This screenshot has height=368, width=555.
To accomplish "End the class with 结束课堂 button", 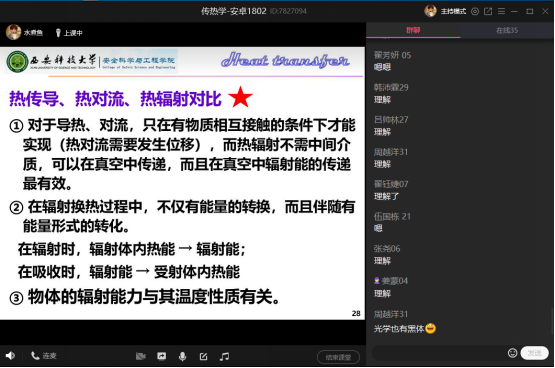I will pos(338,357).
